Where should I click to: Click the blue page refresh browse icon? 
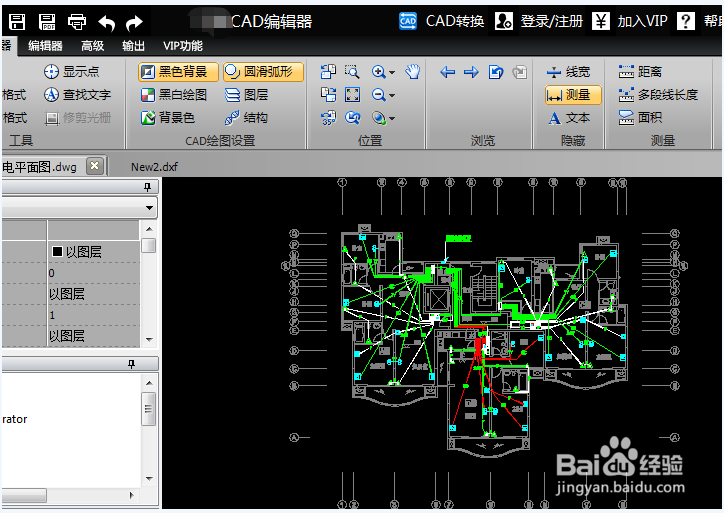click(495, 72)
